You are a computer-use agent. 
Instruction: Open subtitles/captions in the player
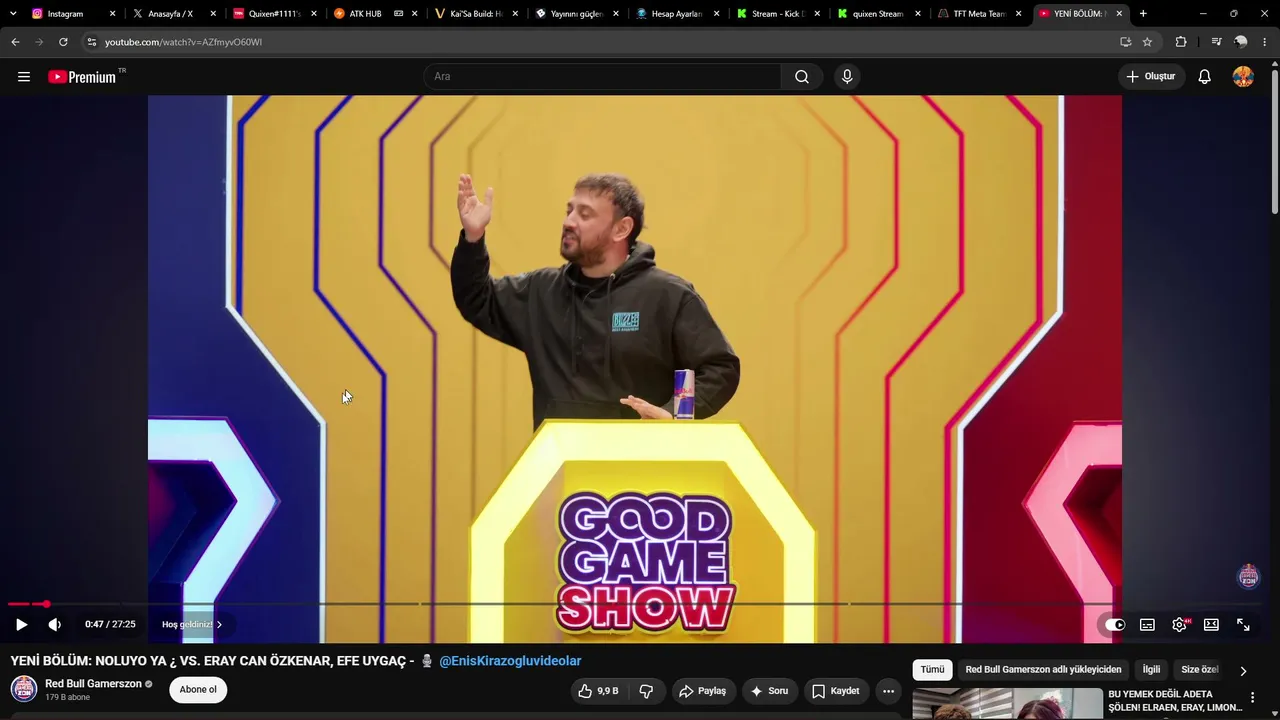[1147, 625]
